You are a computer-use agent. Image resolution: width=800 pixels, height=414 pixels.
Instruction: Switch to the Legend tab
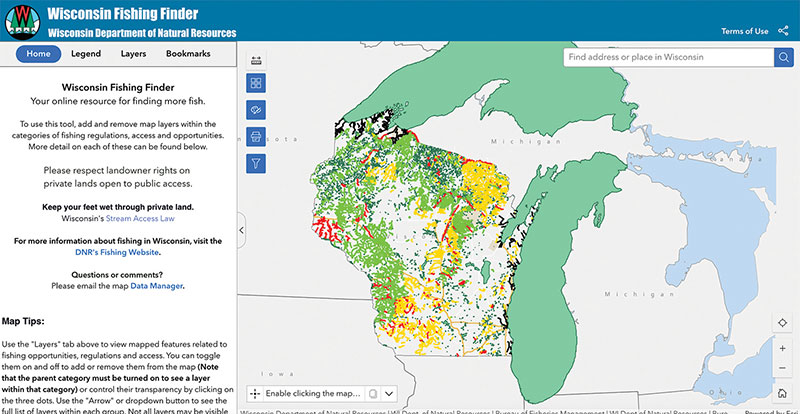coord(86,54)
